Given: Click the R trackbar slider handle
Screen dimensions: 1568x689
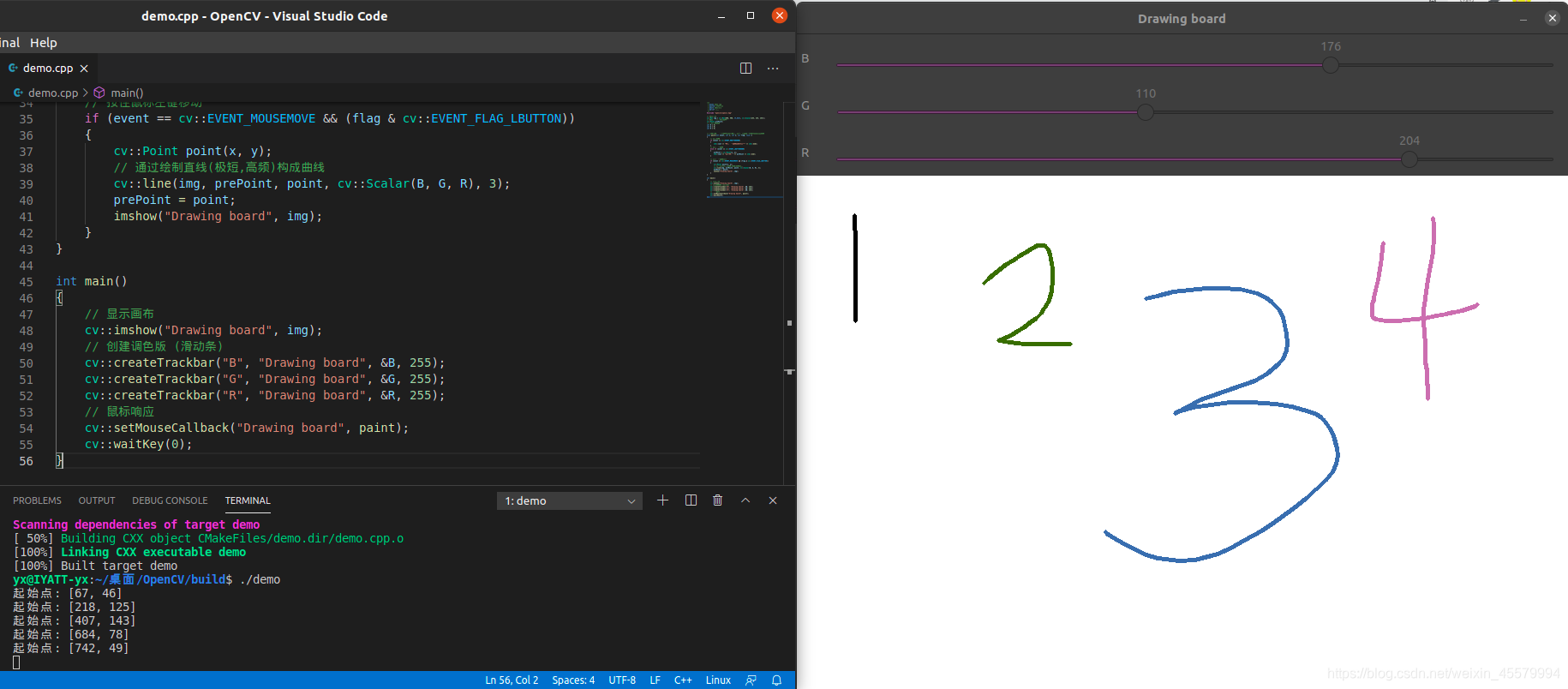Looking at the screenshot, I should tap(1409, 159).
